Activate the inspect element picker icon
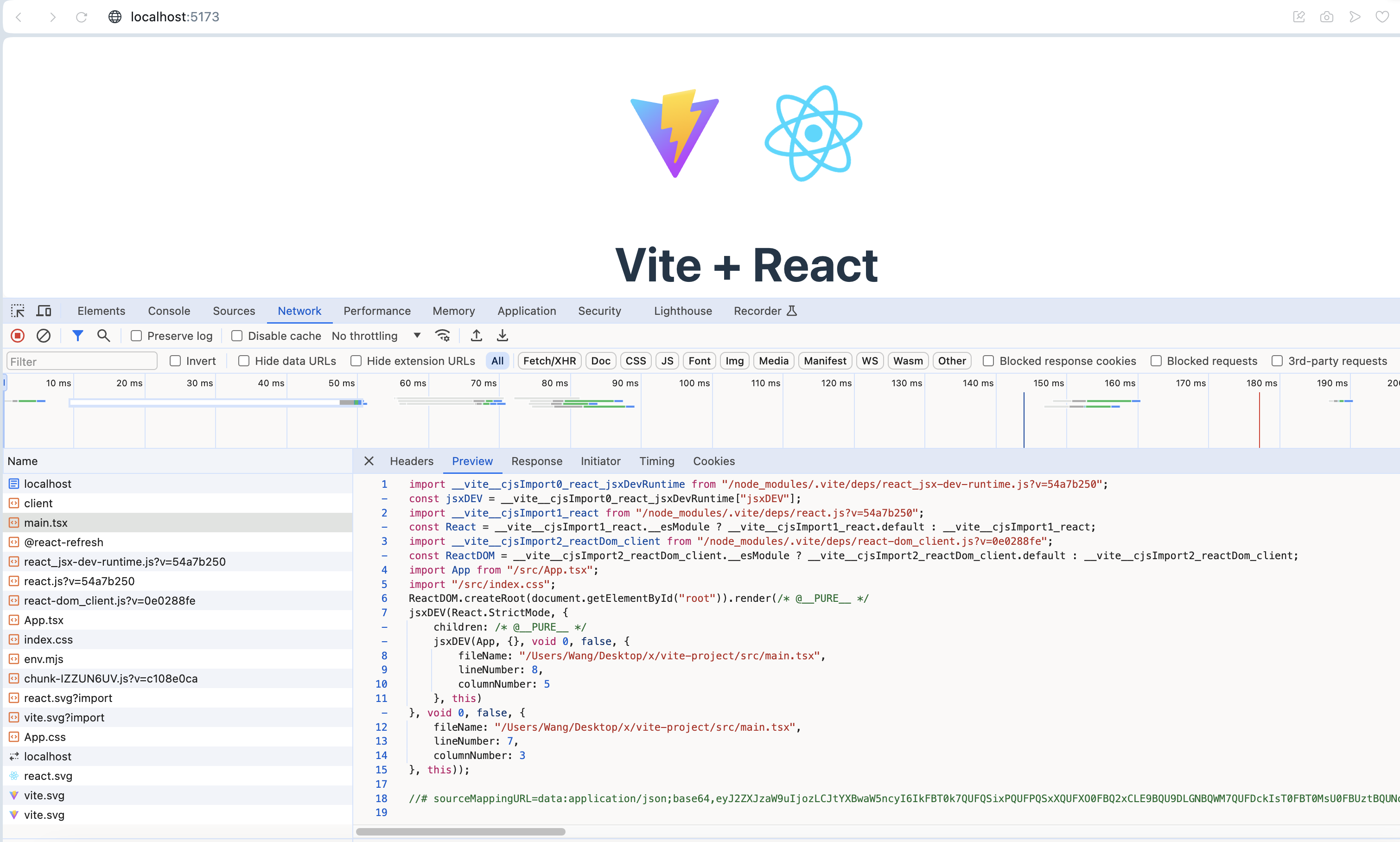1400x842 pixels. pos(18,311)
